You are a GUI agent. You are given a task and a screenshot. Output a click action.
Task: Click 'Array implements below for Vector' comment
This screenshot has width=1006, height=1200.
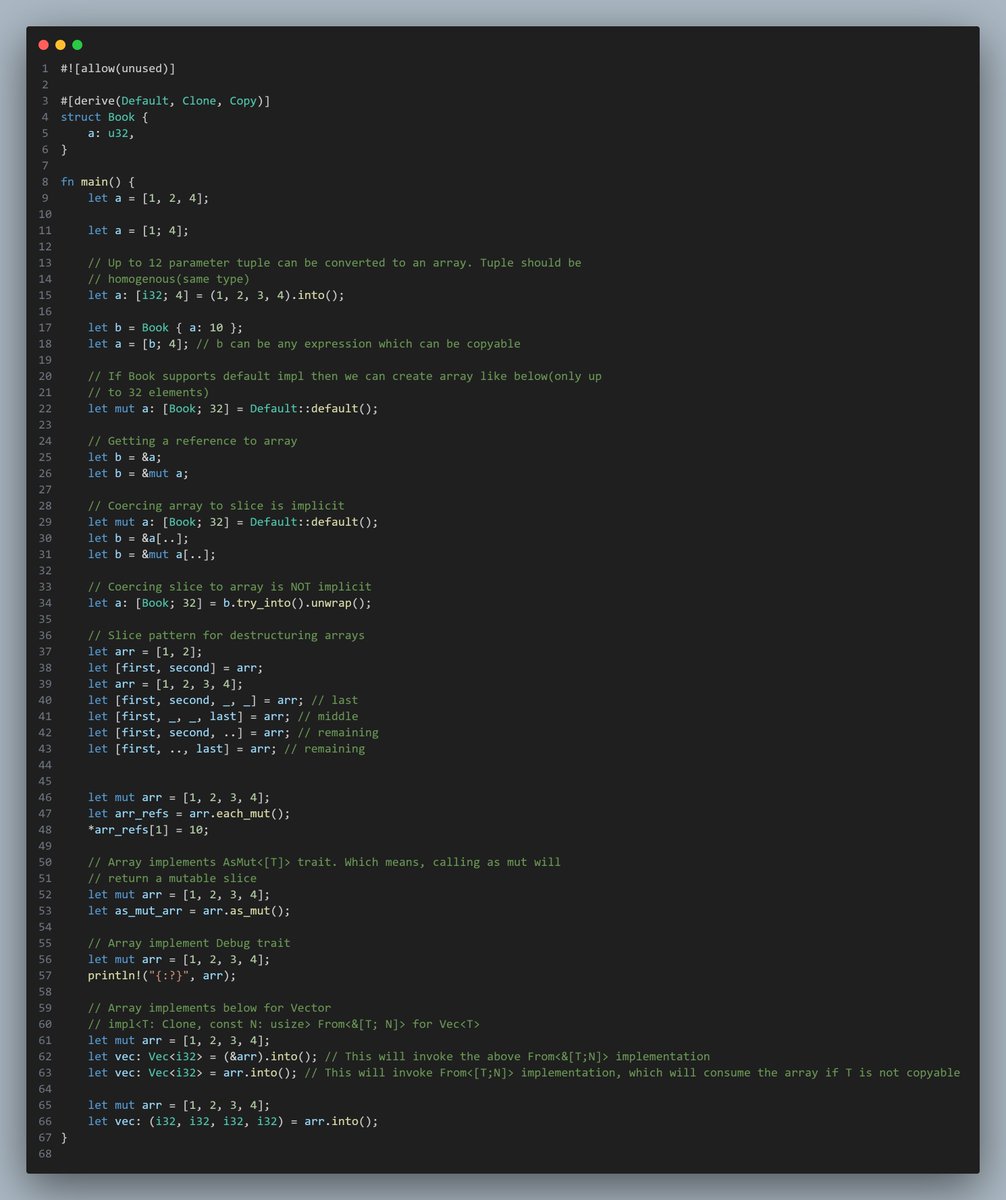pyautogui.click(x=209, y=1008)
